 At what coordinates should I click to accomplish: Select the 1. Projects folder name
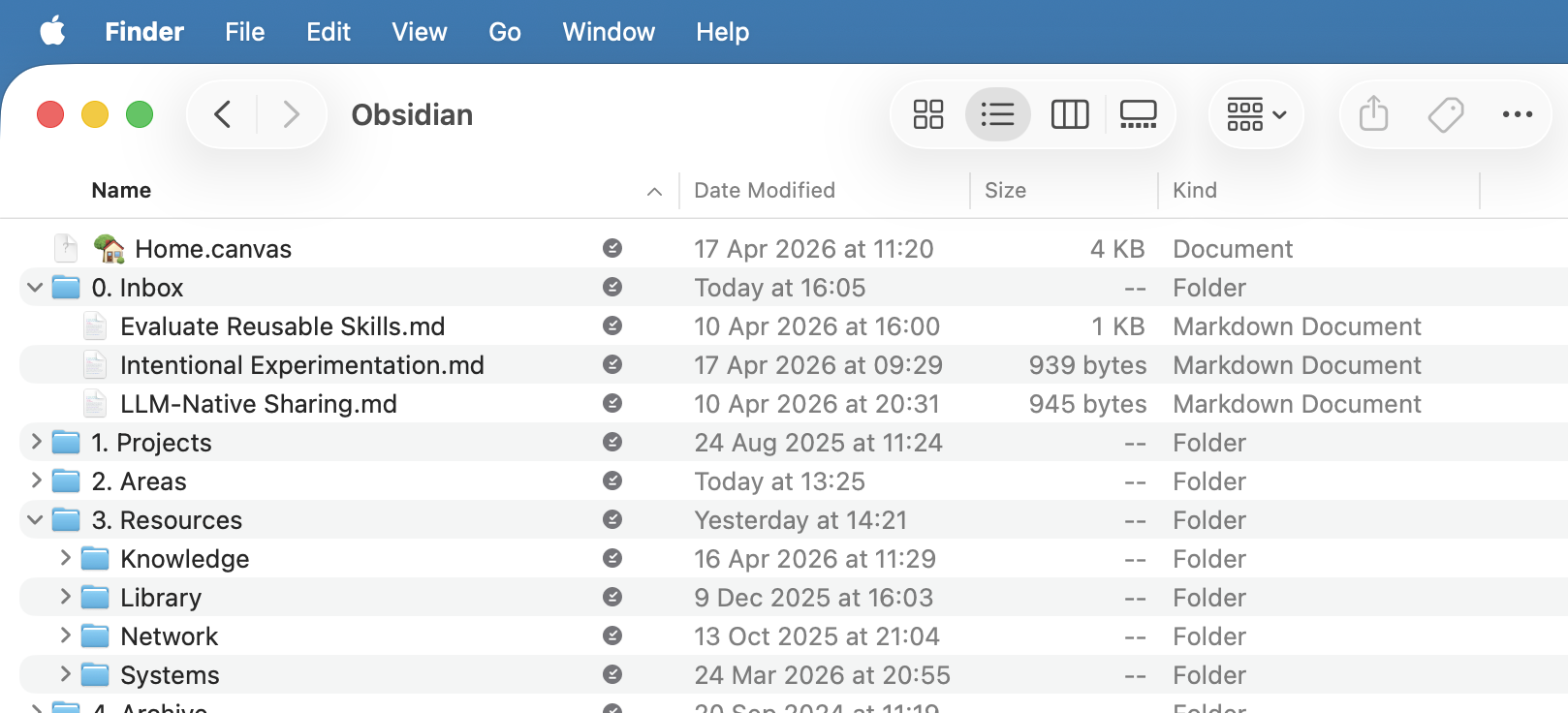click(151, 443)
